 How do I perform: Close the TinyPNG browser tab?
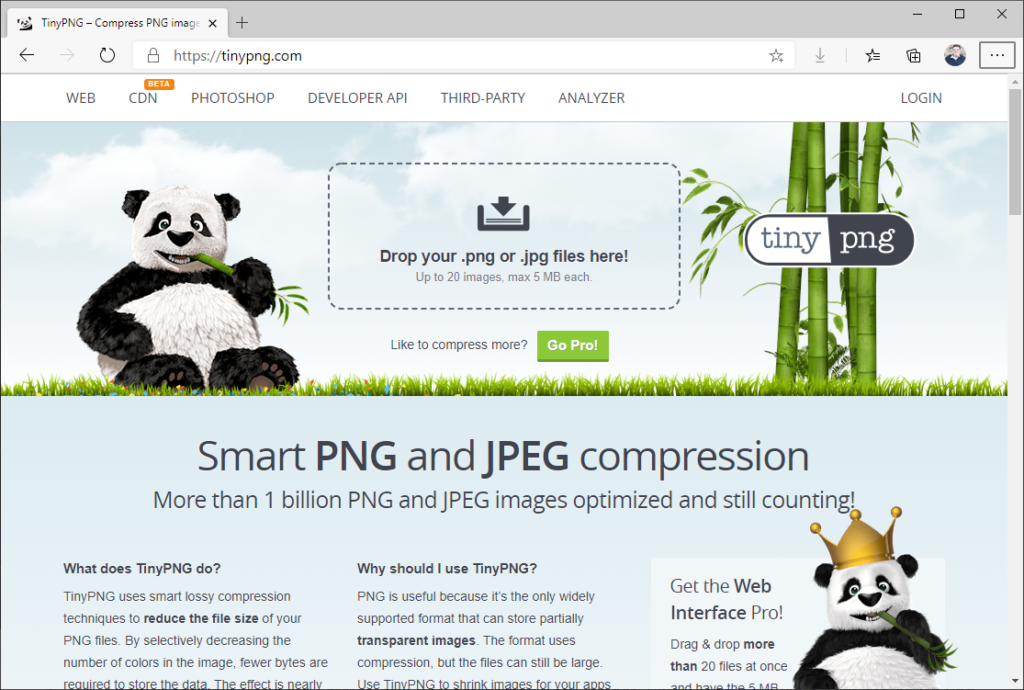(212, 24)
